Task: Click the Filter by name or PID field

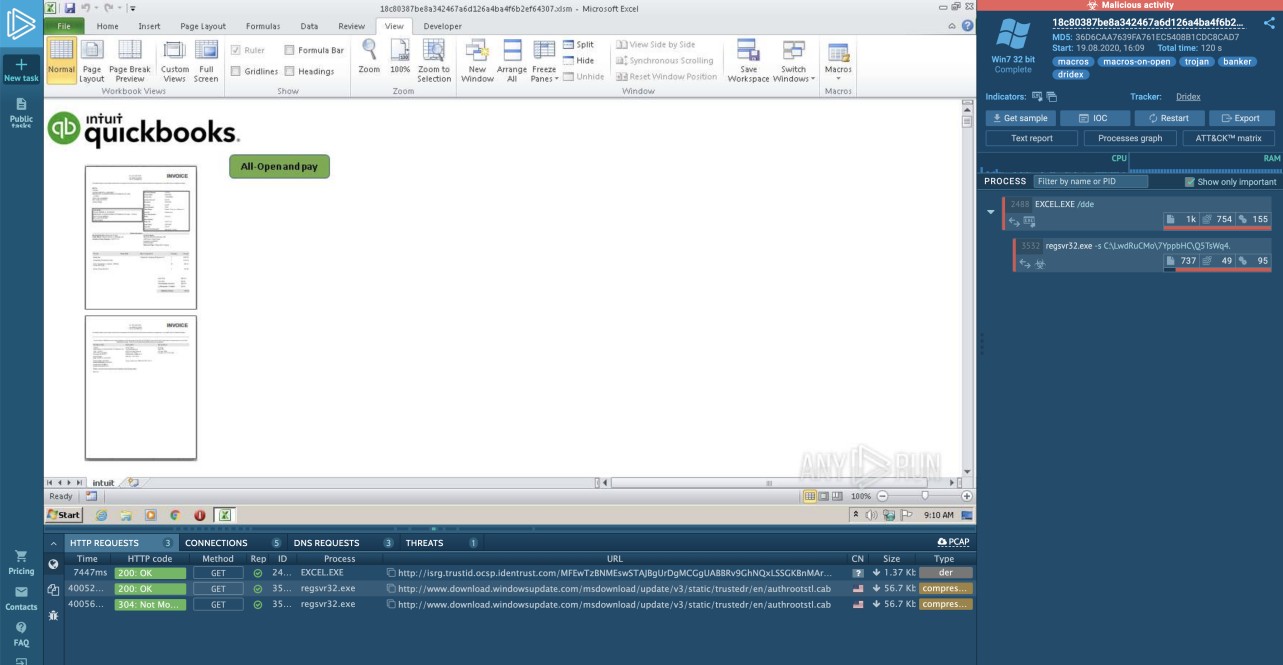Action: tap(1089, 182)
